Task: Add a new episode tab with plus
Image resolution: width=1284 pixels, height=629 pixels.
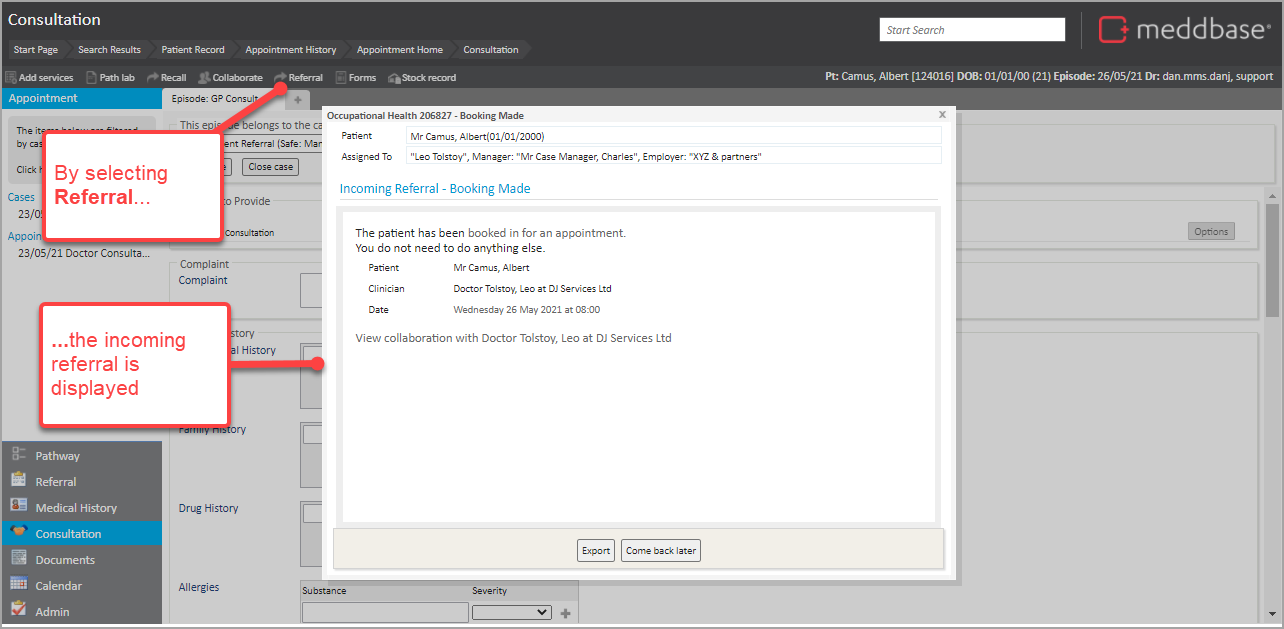Action: pyautogui.click(x=297, y=100)
